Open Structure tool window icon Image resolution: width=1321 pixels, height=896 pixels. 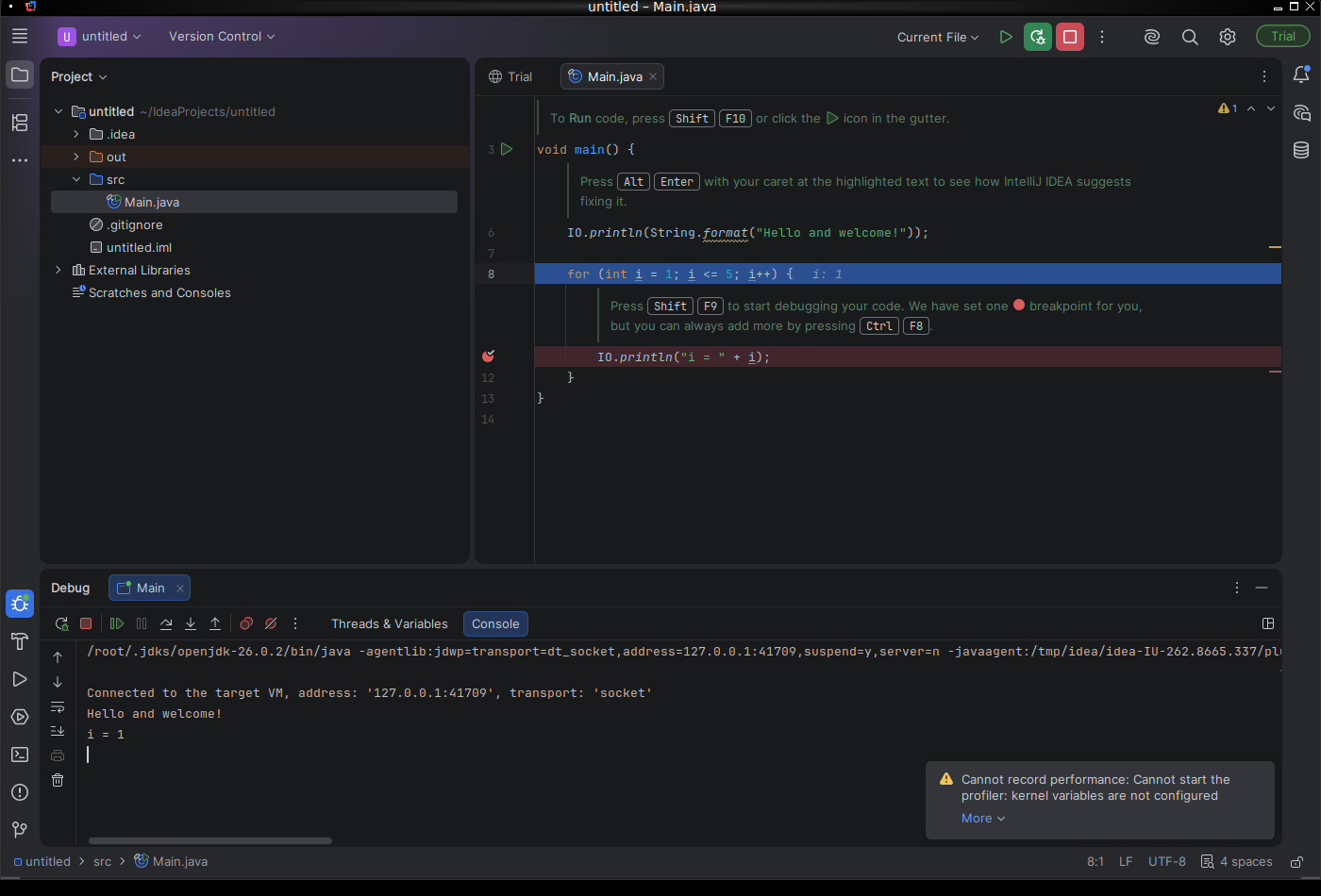tap(20, 123)
